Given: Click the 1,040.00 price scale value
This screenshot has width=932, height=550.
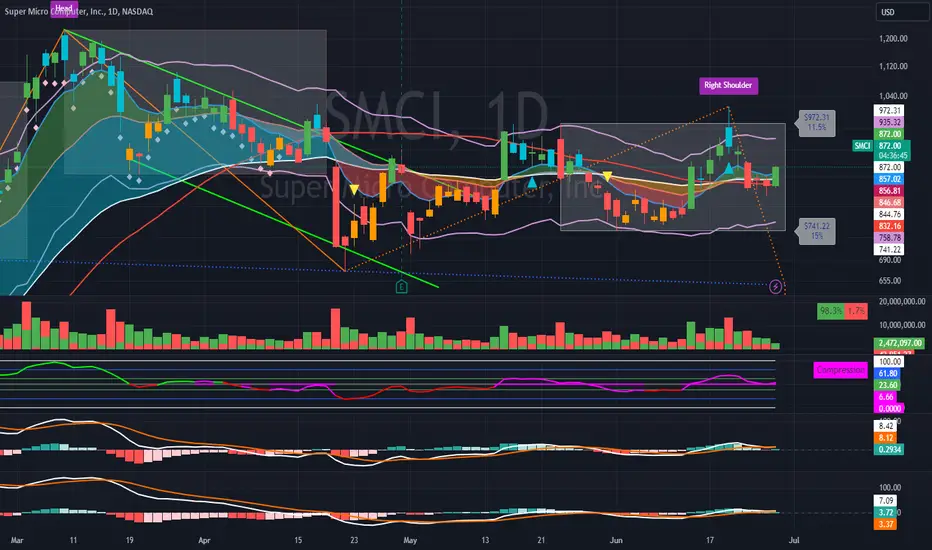Looking at the screenshot, I should click(893, 96).
